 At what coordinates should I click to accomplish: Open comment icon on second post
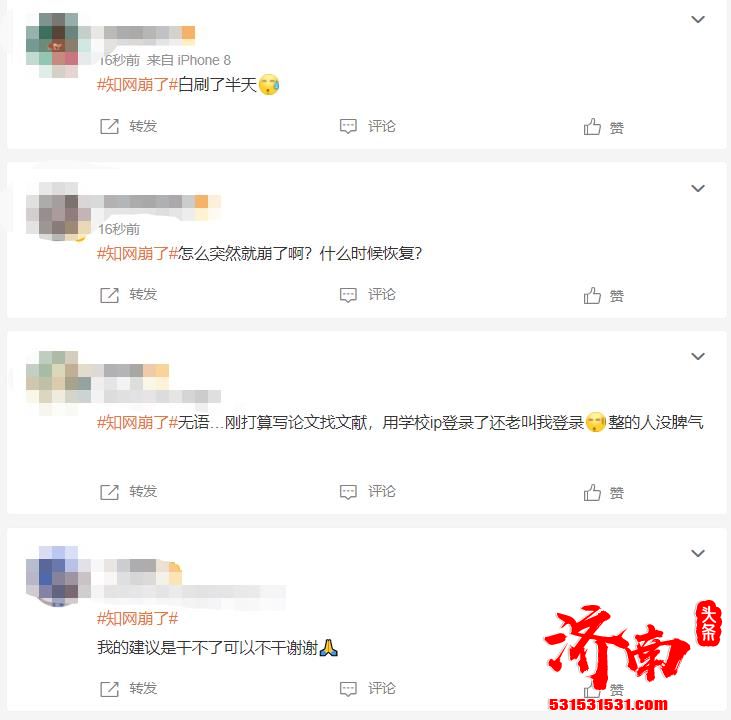[348, 295]
